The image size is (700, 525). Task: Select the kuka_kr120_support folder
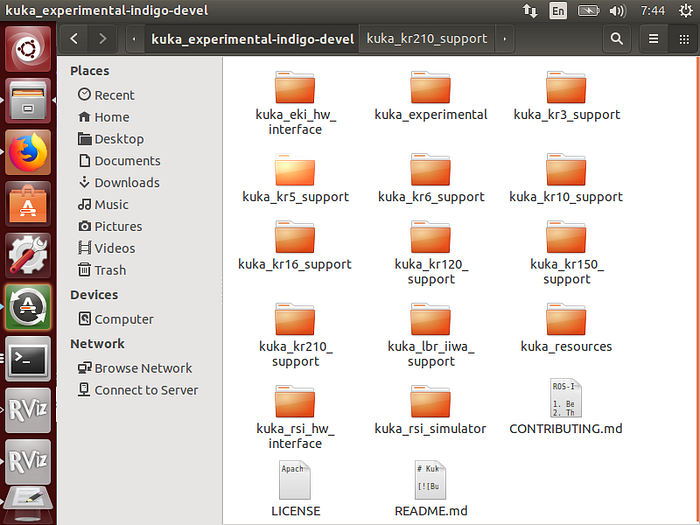coord(430,253)
